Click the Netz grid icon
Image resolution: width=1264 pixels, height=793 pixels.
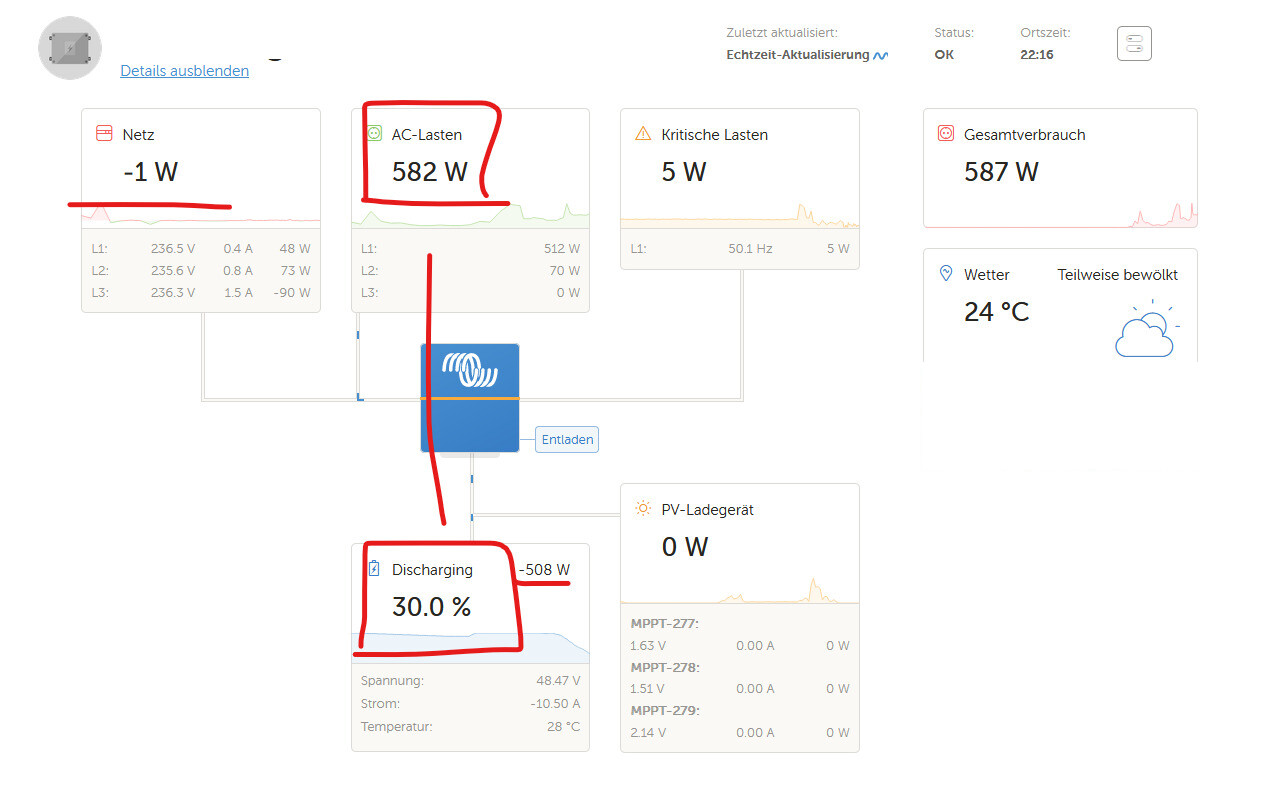click(x=103, y=133)
